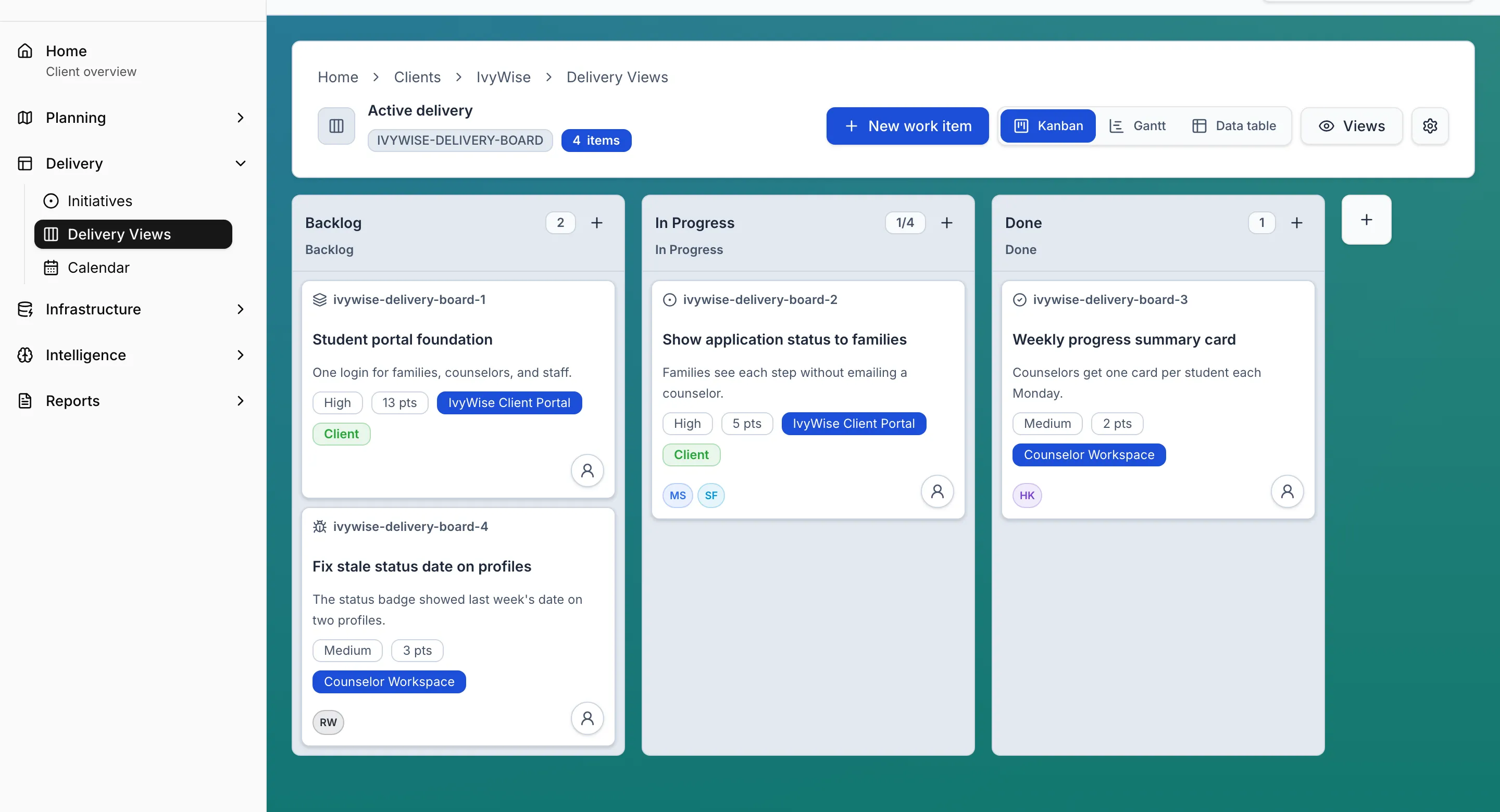Click Counselor Workspace tag on board-4
Viewport: 1500px width, 812px height.
389,682
